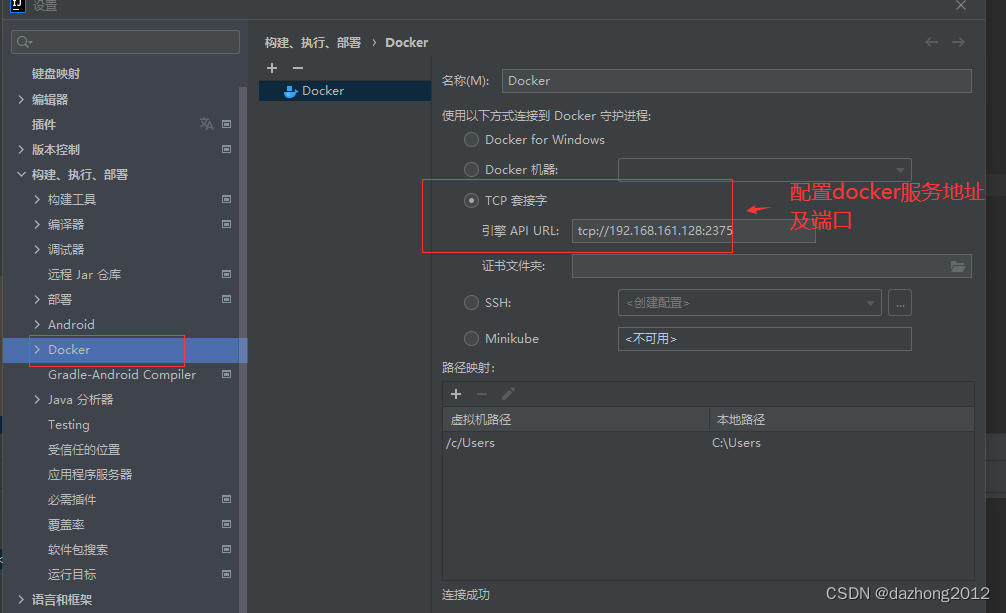The width and height of the screenshot is (1006, 613).
Task: Click the settings search field
Action: tap(125, 42)
